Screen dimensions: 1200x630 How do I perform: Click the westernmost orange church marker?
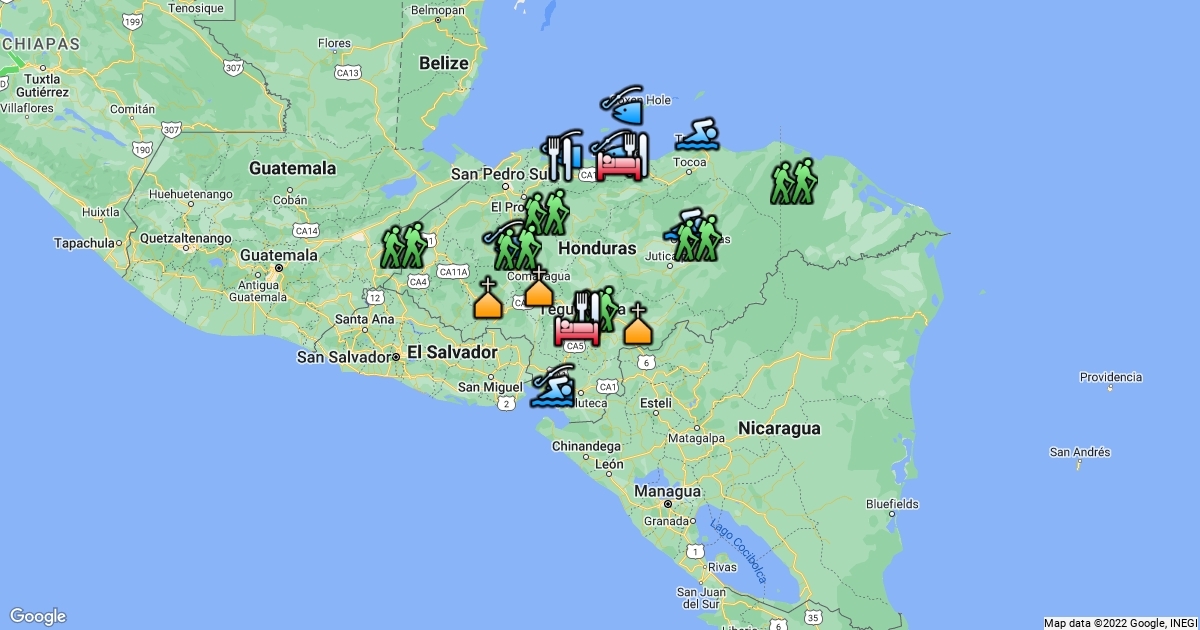487,299
